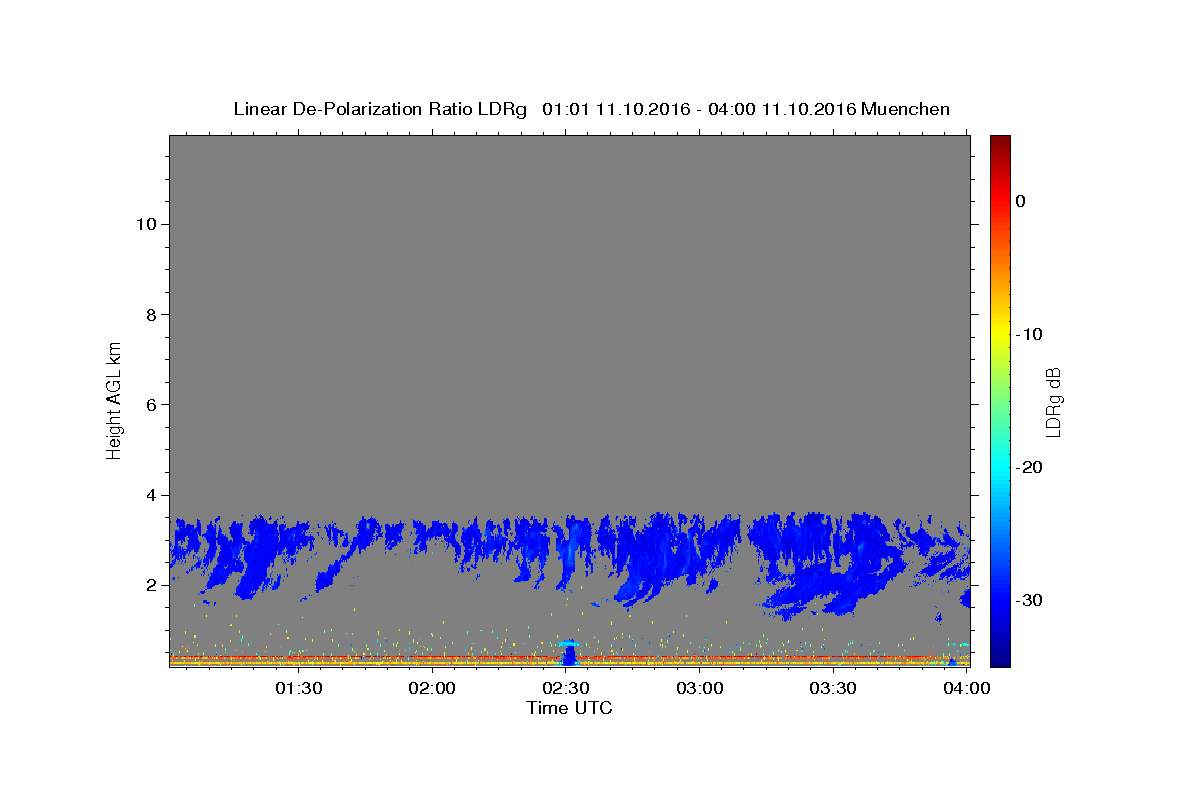
Task: Click the -10 colorbar tick label
Action: (1030, 334)
